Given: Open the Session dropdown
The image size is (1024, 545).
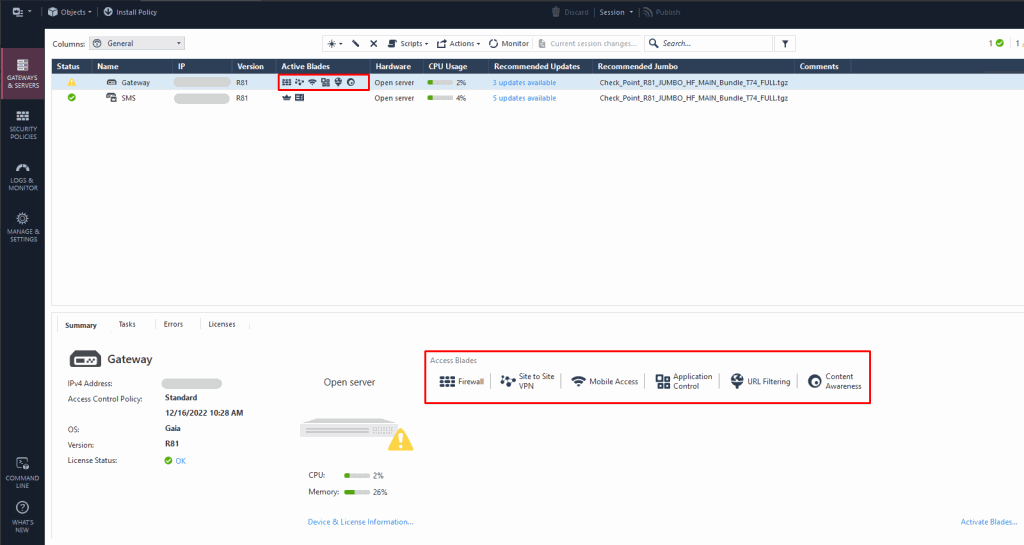Looking at the screenshot, I should [x=616, y=12].
